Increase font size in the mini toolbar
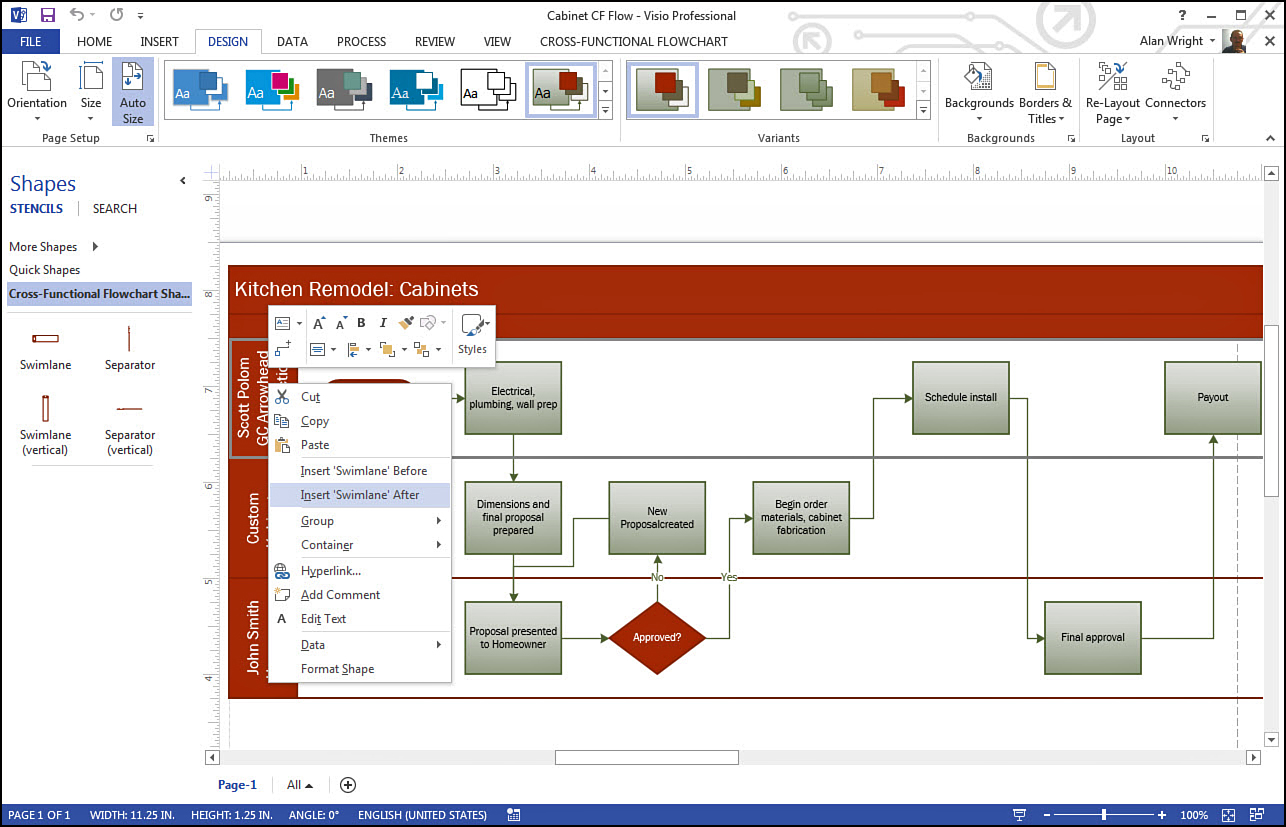Viewport: 1286px width, 827px height. (x=319, y=323)
